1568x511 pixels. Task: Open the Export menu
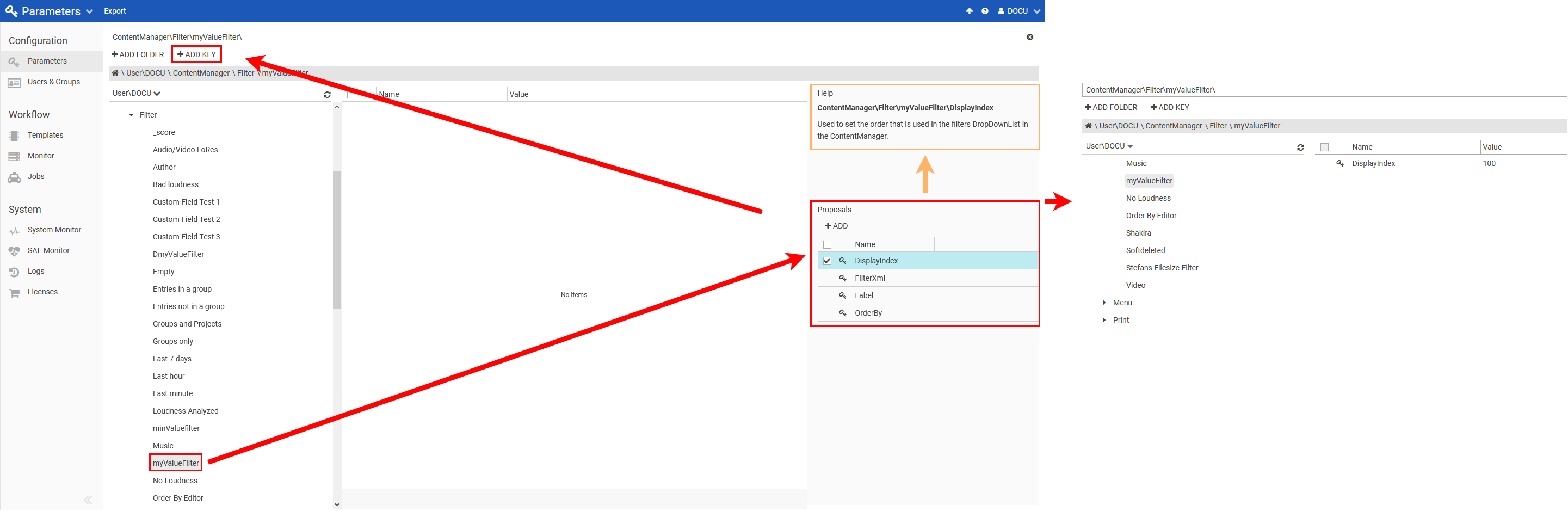[x=114, y=11]
